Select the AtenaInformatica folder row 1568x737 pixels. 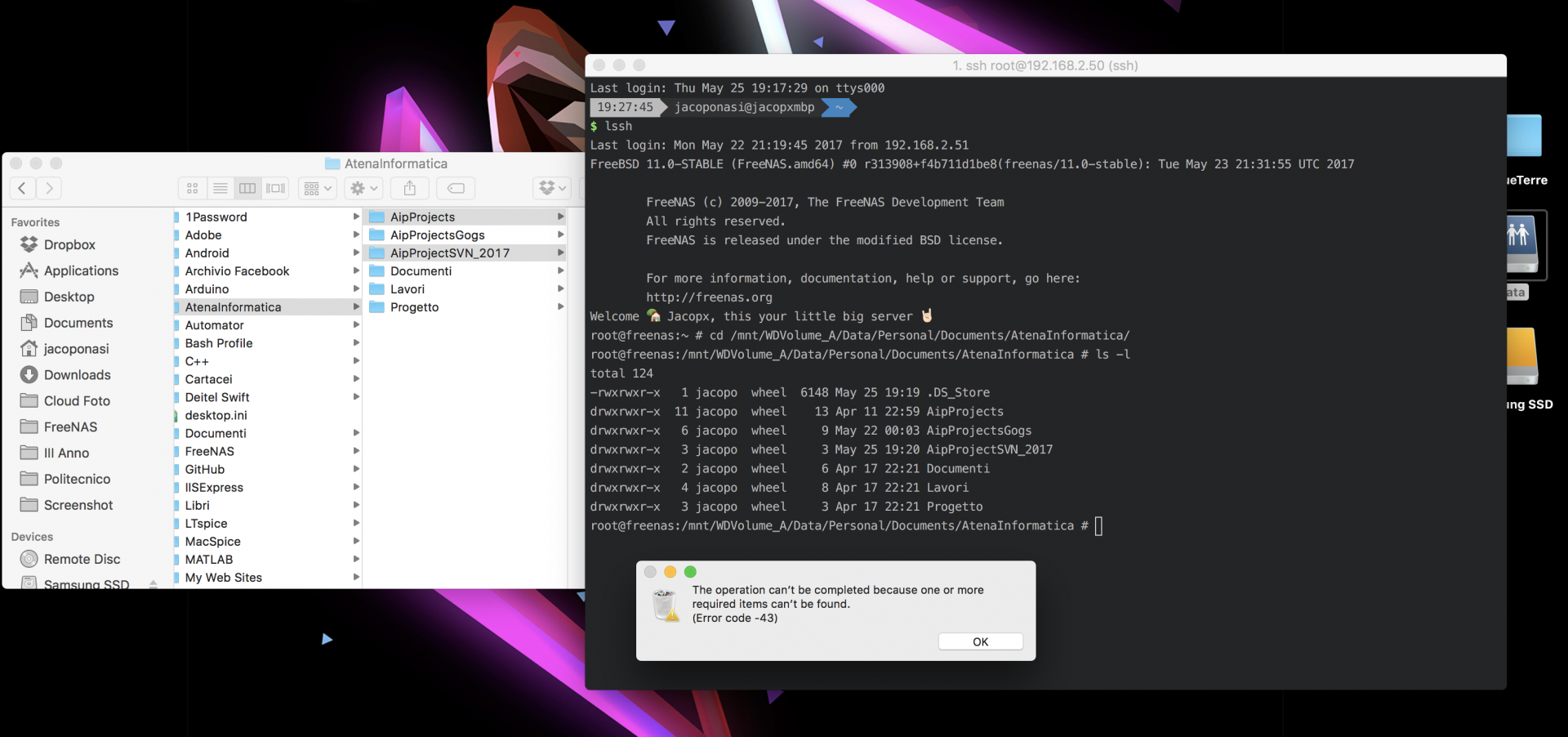tap(267, 307)
